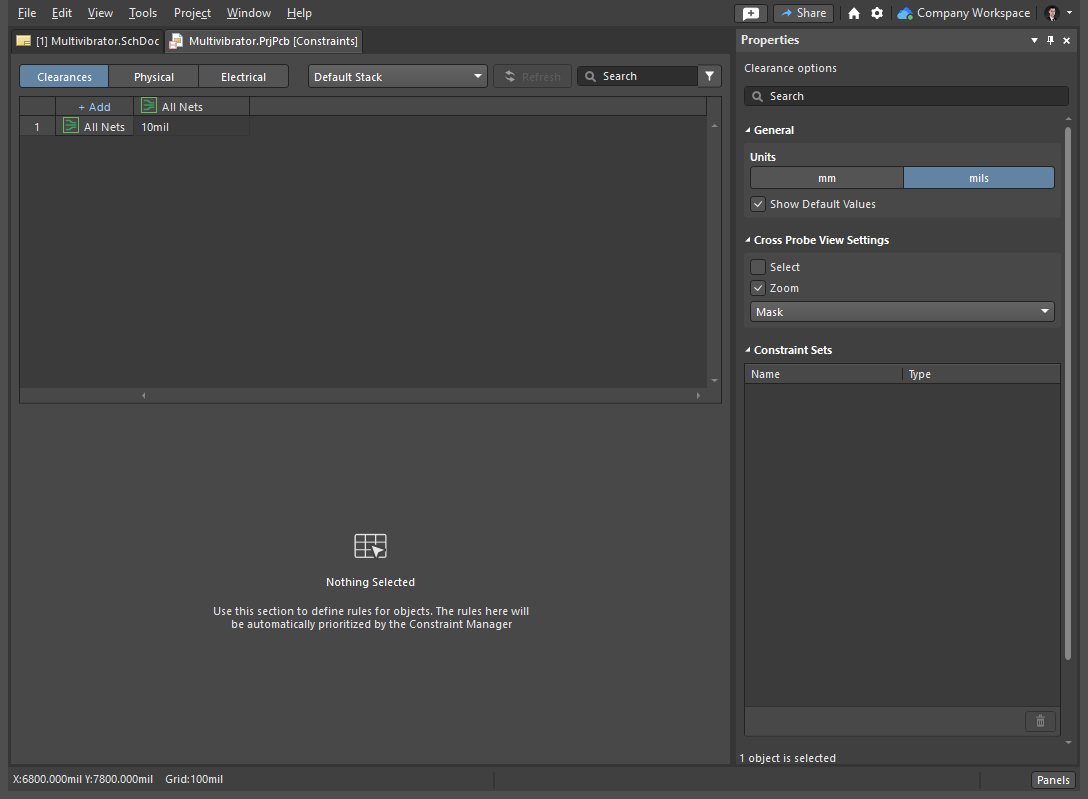The image size is (1088, 799).
Task: Select the 10mil clearance cell
Action: [x=192, y=127]
